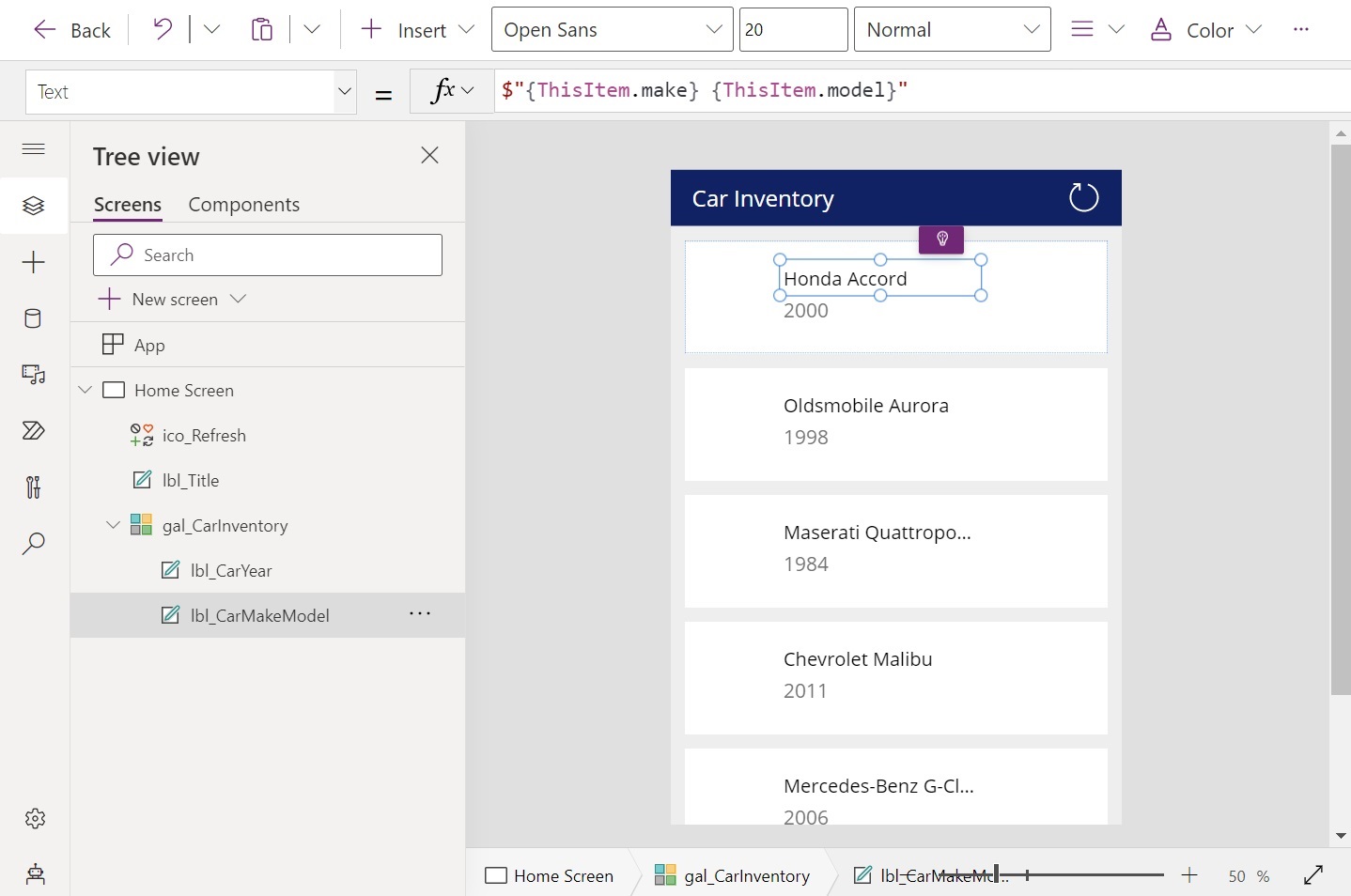Click the fit-to-window expand icon
The width and height of the screenshot is (1351, 896).
[1313, 875]
